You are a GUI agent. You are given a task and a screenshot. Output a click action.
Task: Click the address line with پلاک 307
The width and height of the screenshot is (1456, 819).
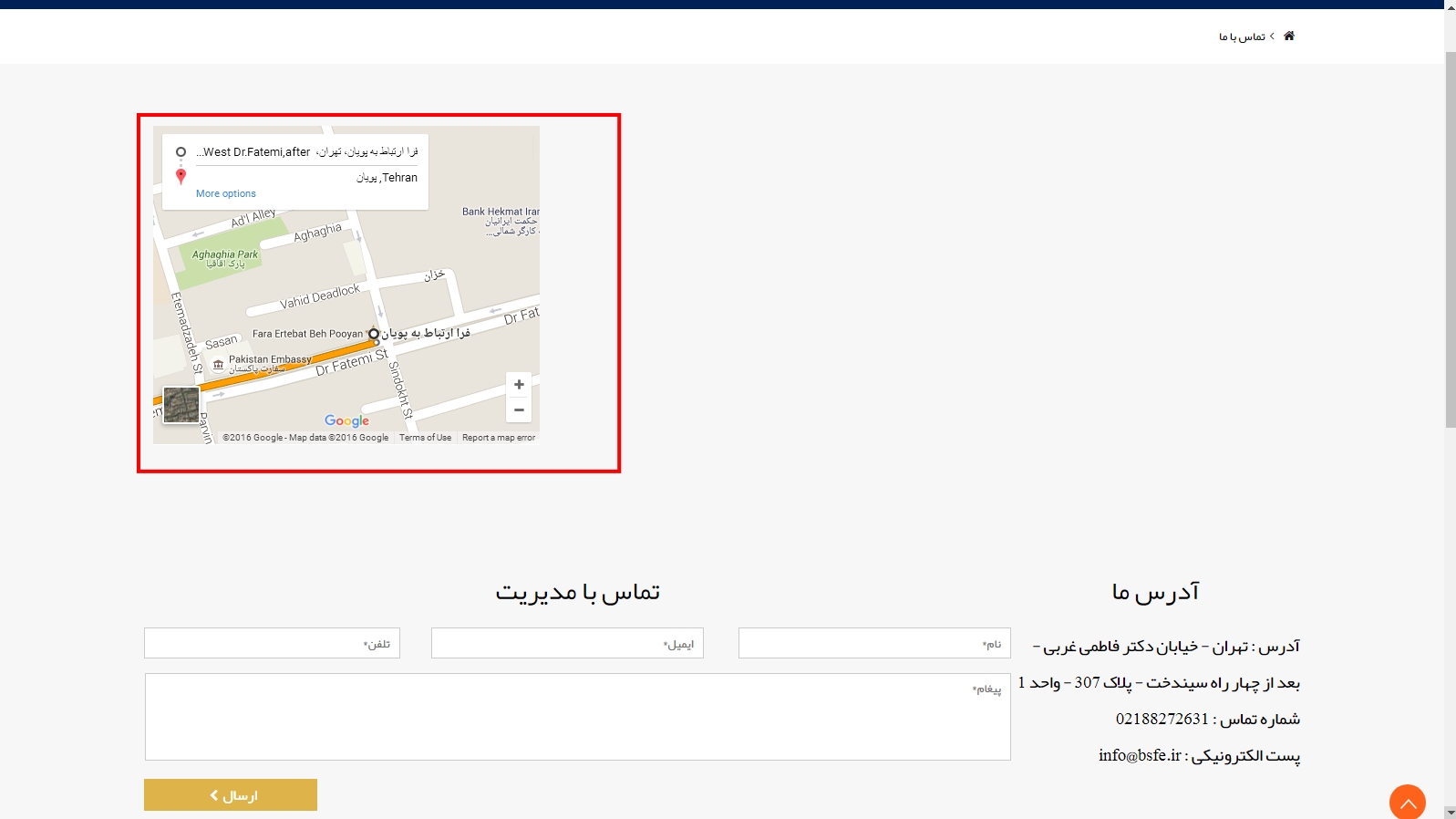[1159, 682]
